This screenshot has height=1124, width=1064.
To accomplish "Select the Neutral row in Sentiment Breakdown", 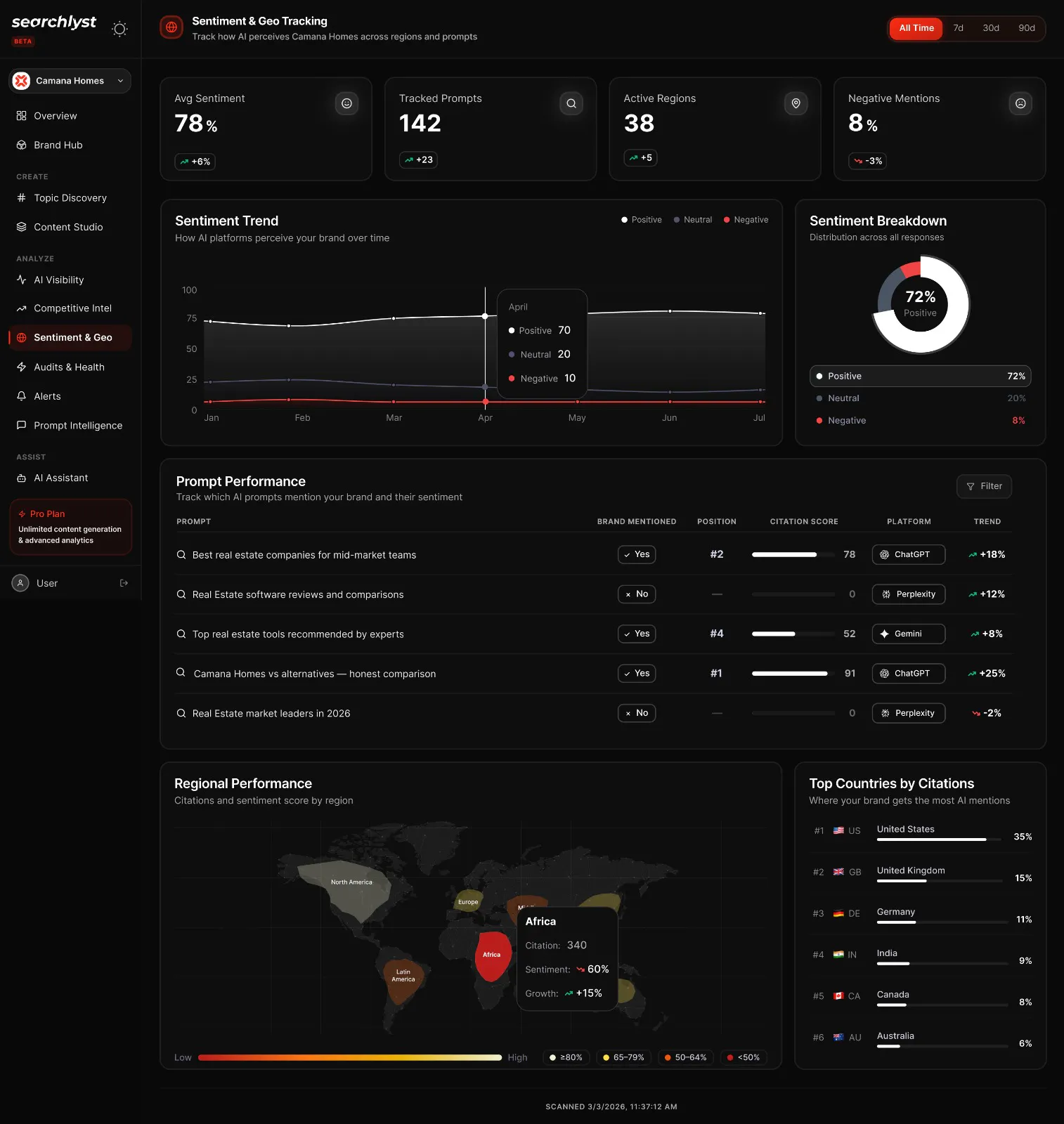I will point(920,398).
